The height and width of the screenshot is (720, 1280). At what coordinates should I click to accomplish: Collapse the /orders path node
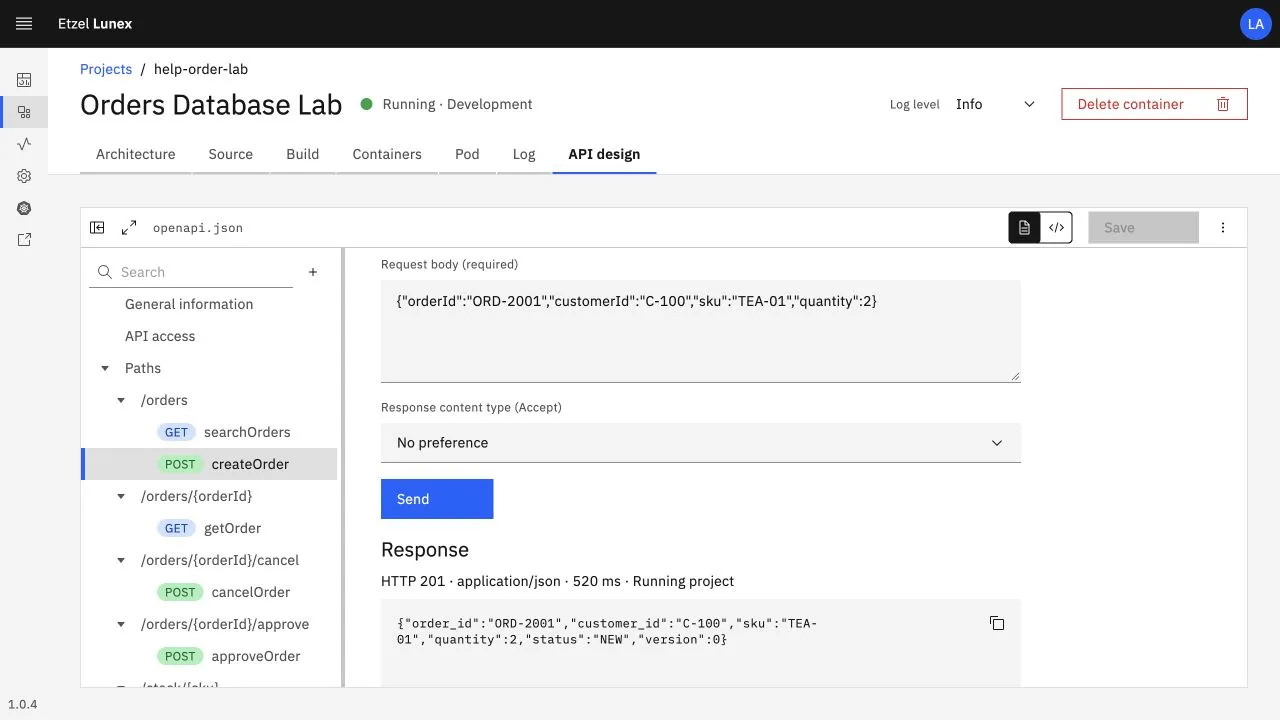(x=121, y=400)
